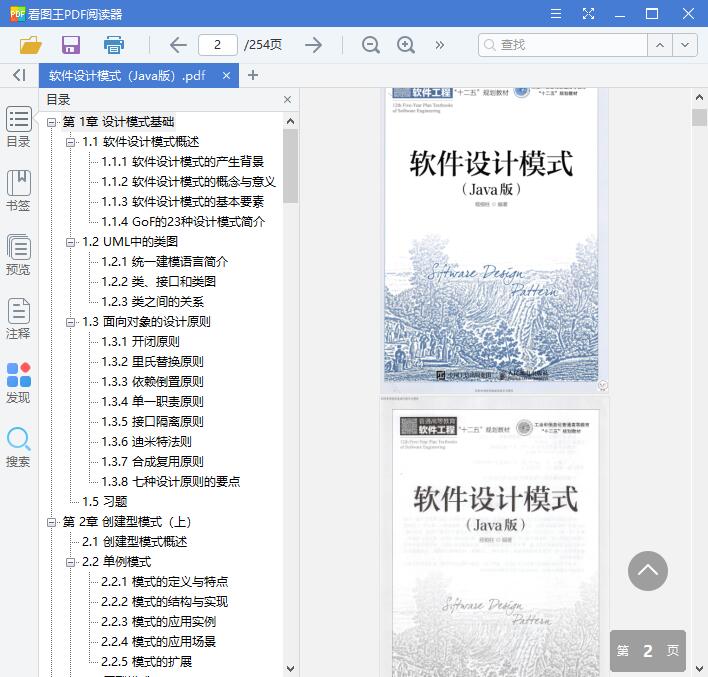Select 1.1.1 软件设计模式的产生背景
The width and height of the screenshot is (708, 677).
click(x=182, y=162)
